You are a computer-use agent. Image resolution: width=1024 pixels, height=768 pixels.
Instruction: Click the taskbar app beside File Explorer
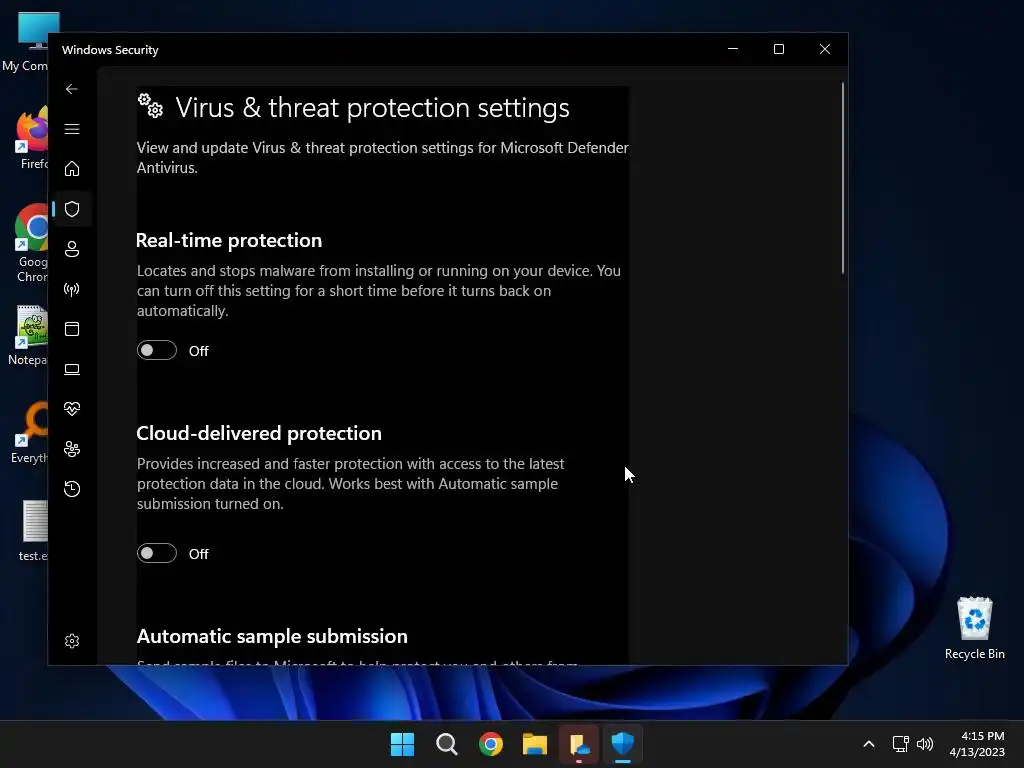click(579, 744)
